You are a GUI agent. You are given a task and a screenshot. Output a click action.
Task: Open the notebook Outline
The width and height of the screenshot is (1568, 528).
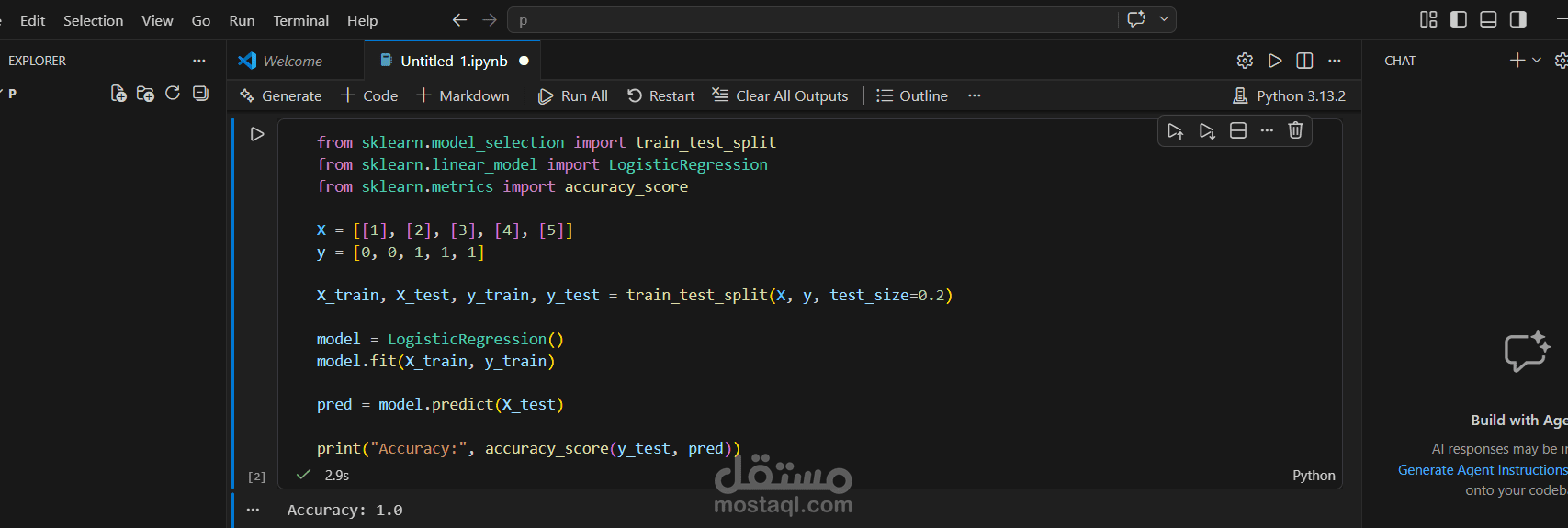pos(912,95)
